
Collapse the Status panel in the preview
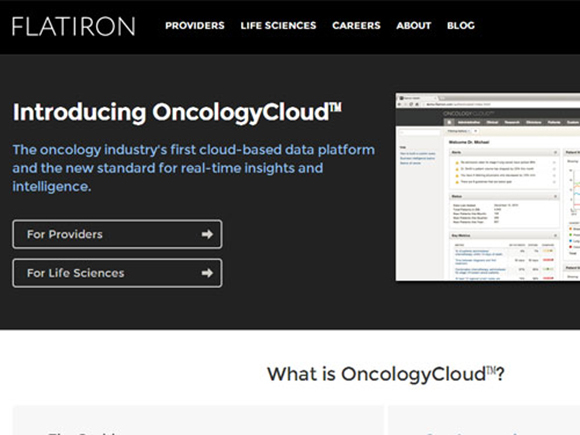[555, 196]
